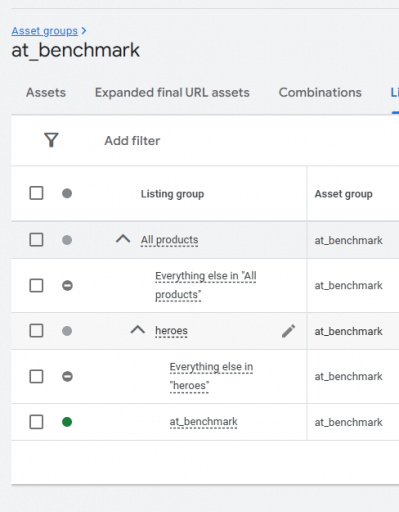Check the All products row checkbox

[36, 240]
